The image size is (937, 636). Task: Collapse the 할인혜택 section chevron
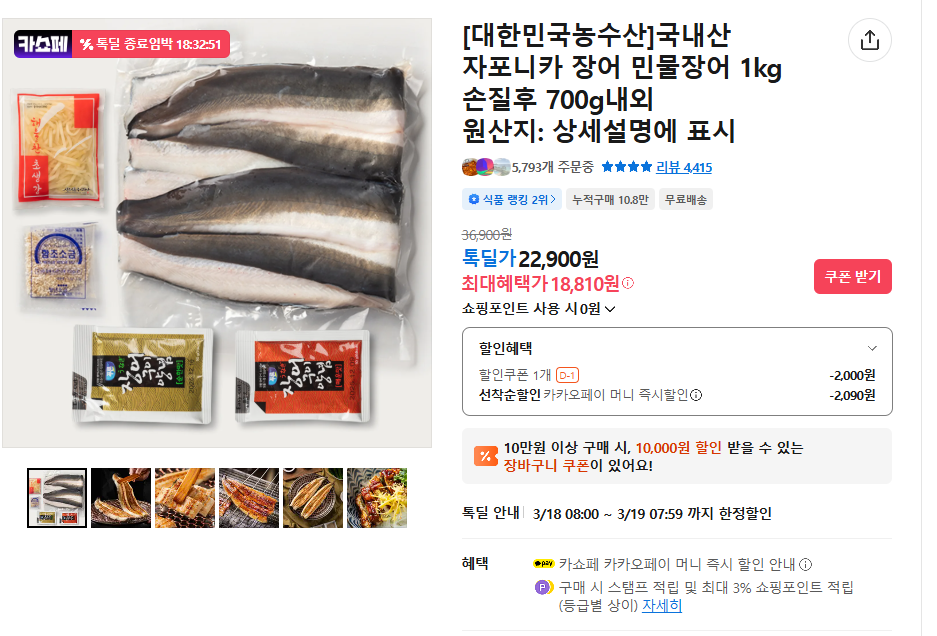click(872, 348)
